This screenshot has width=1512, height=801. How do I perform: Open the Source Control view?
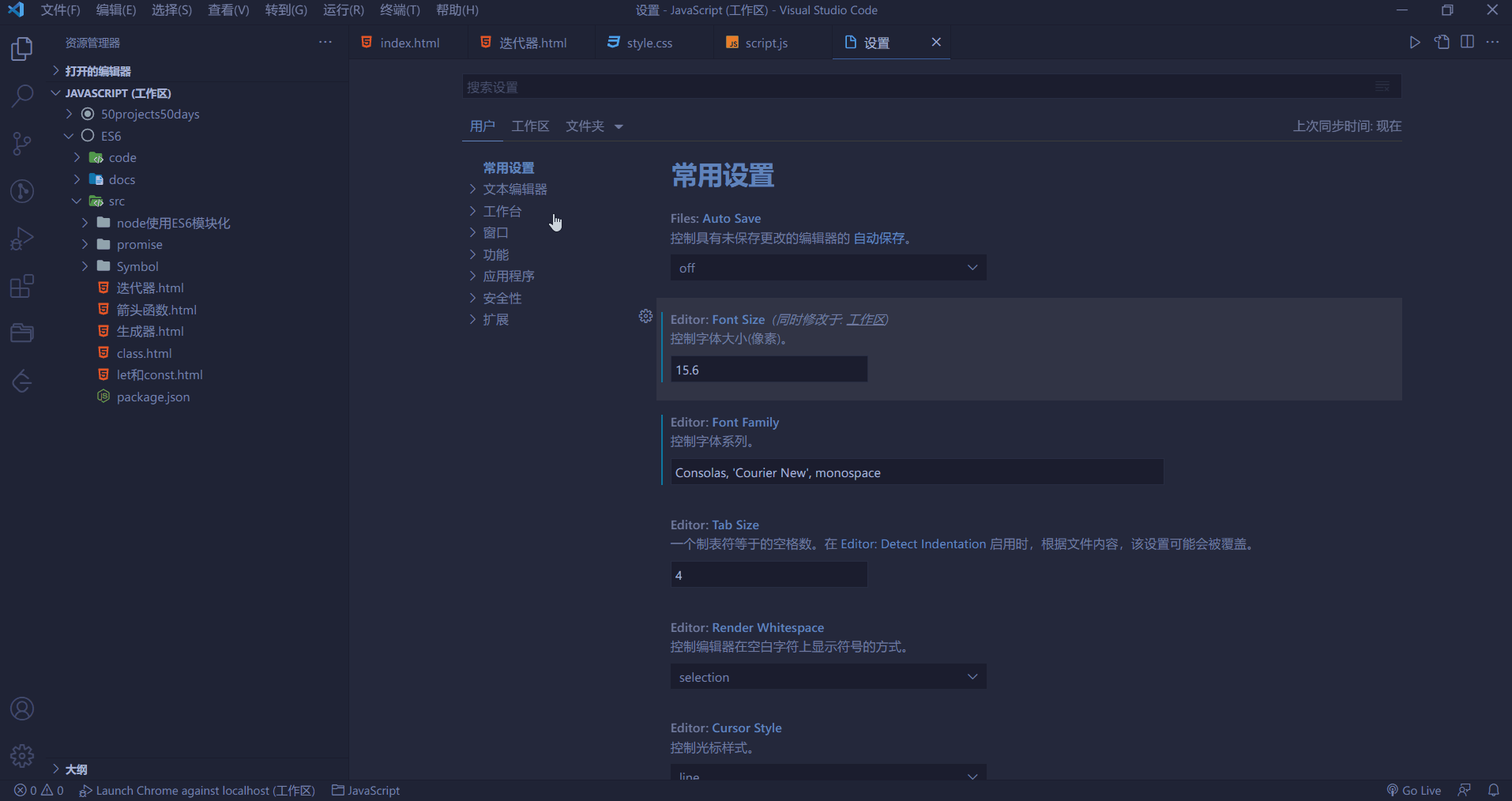click(x=22, y=144)
